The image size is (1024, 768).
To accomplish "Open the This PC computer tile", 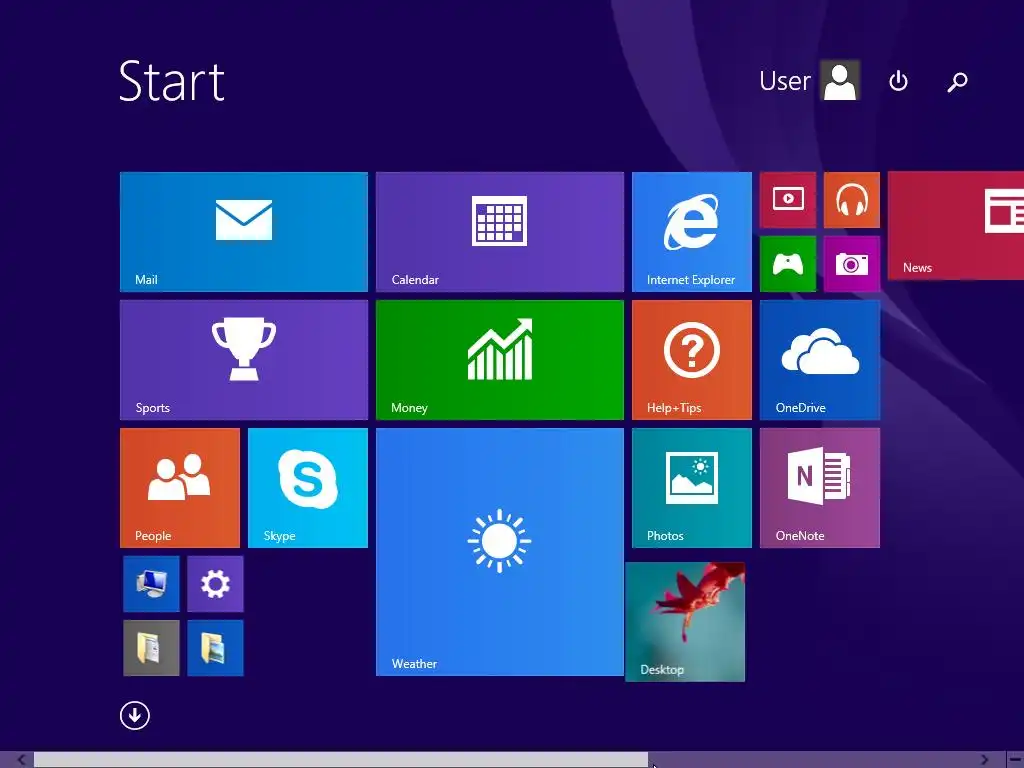I will coord(152,584).
